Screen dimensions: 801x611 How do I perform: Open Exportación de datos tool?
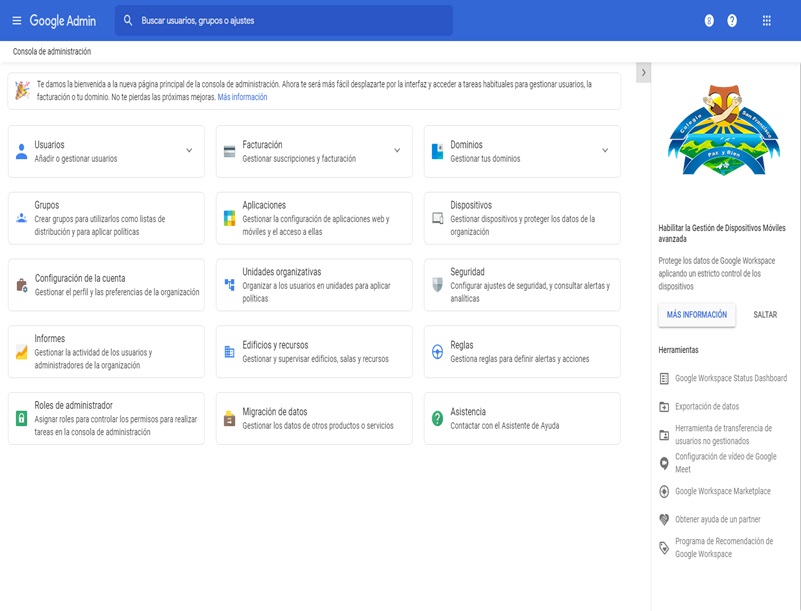click(706, 406)
